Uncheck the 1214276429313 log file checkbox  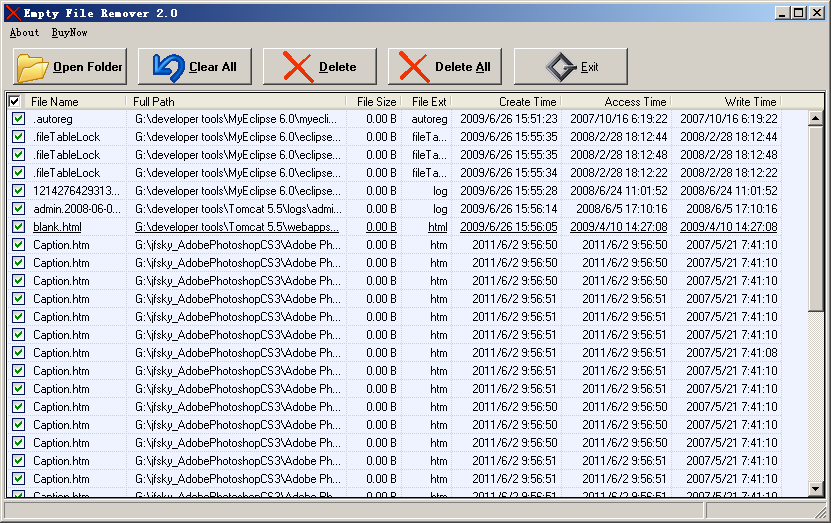tap(19, 191)
